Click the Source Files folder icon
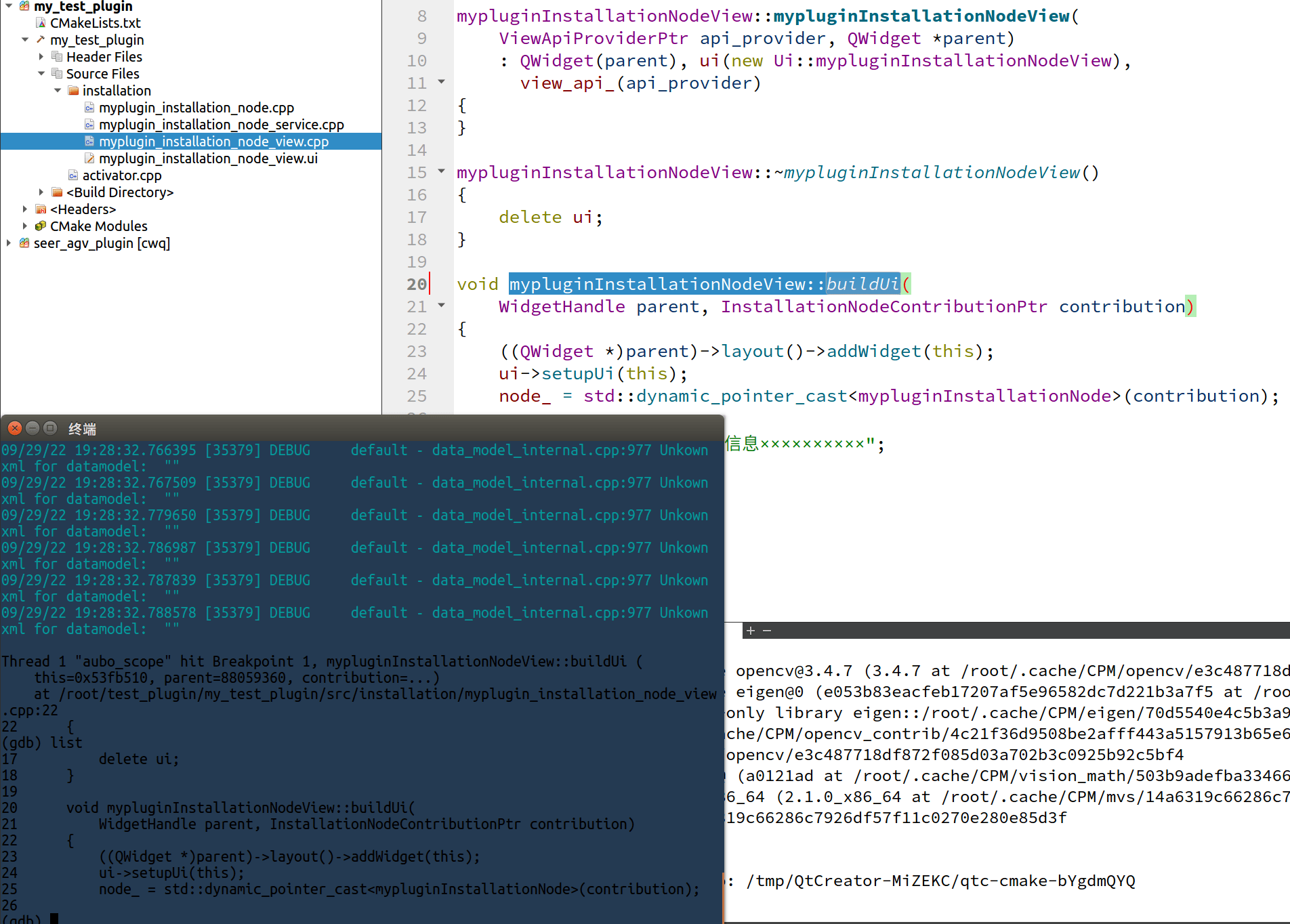This screenshot has height=924, width=1290. coord(57,74)
